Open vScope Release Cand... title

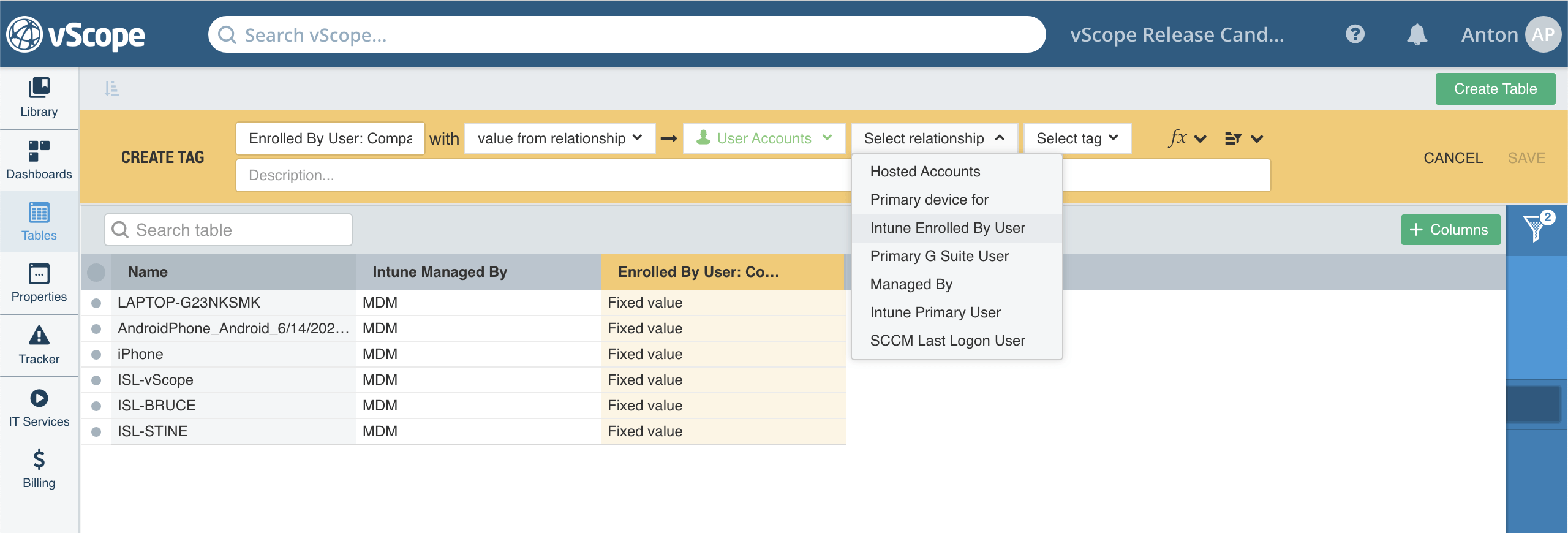click(x=1177, y=35)
